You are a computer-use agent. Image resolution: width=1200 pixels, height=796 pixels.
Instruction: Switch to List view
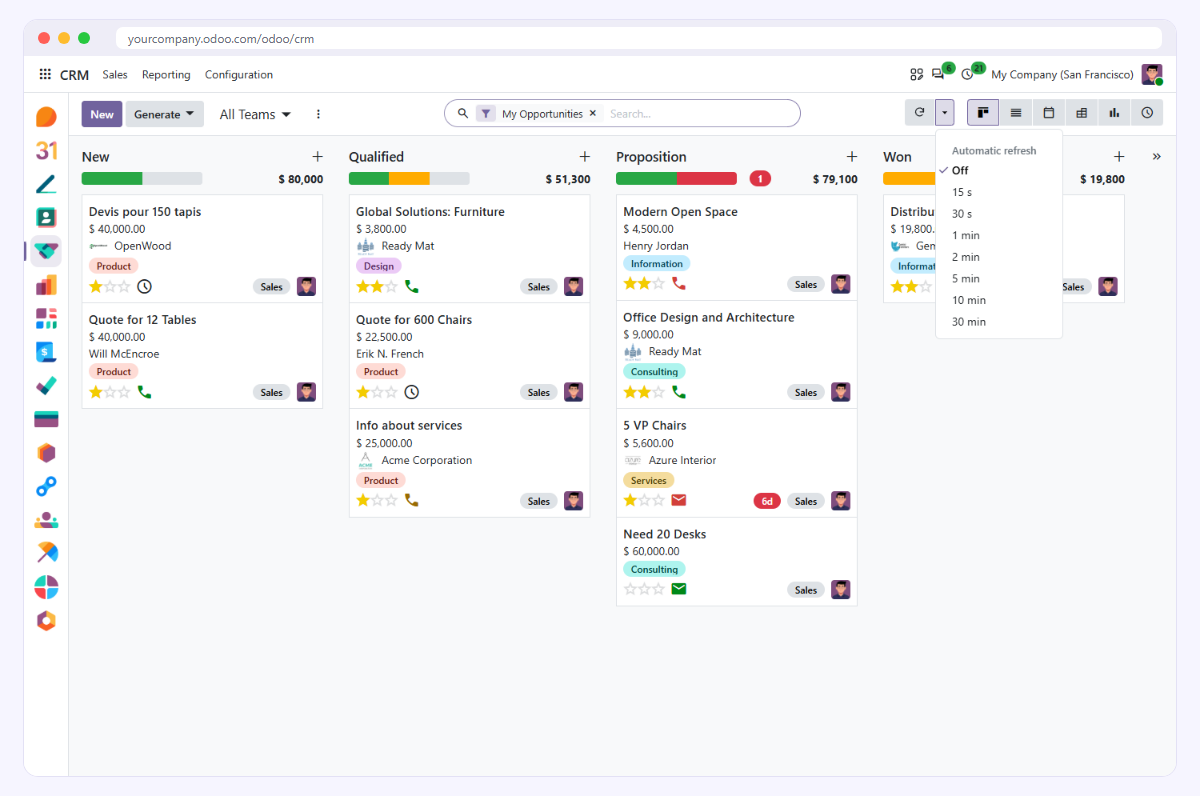(x=1016, y=113)
